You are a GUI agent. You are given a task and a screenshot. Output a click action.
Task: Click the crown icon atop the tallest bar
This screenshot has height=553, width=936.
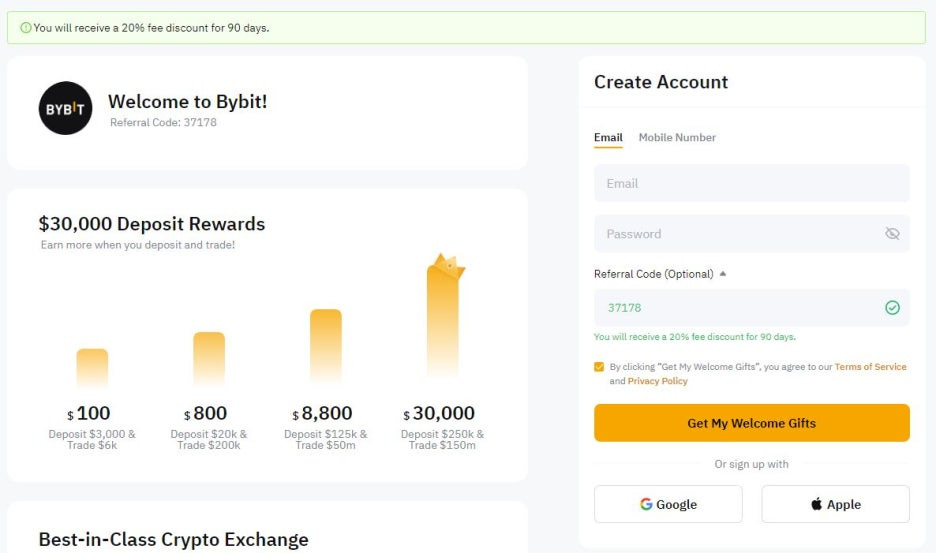coord(449,265)
